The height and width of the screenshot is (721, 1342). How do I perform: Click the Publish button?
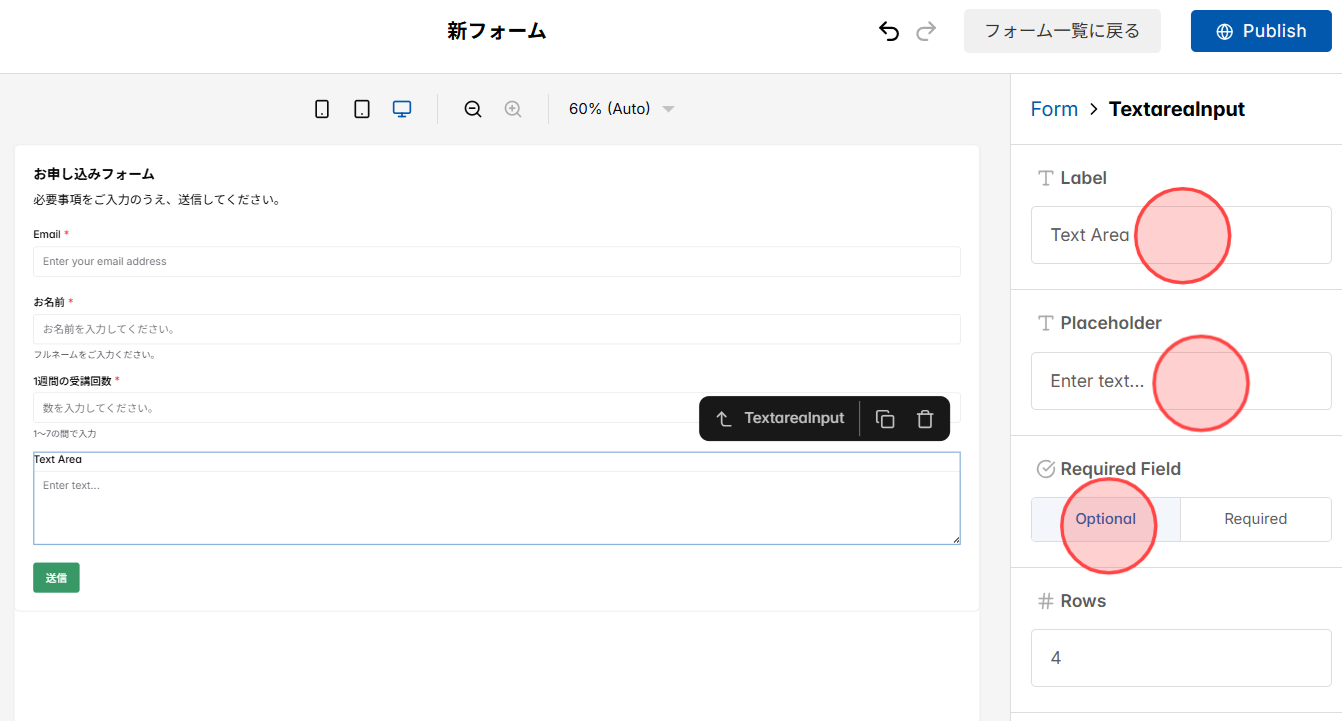tap(1261, 31)
